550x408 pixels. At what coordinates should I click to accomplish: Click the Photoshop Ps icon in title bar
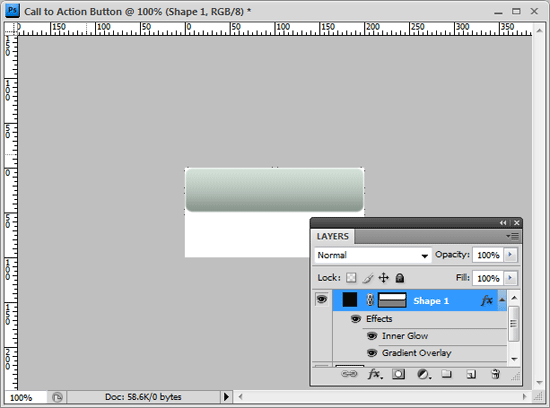[12, 11]
